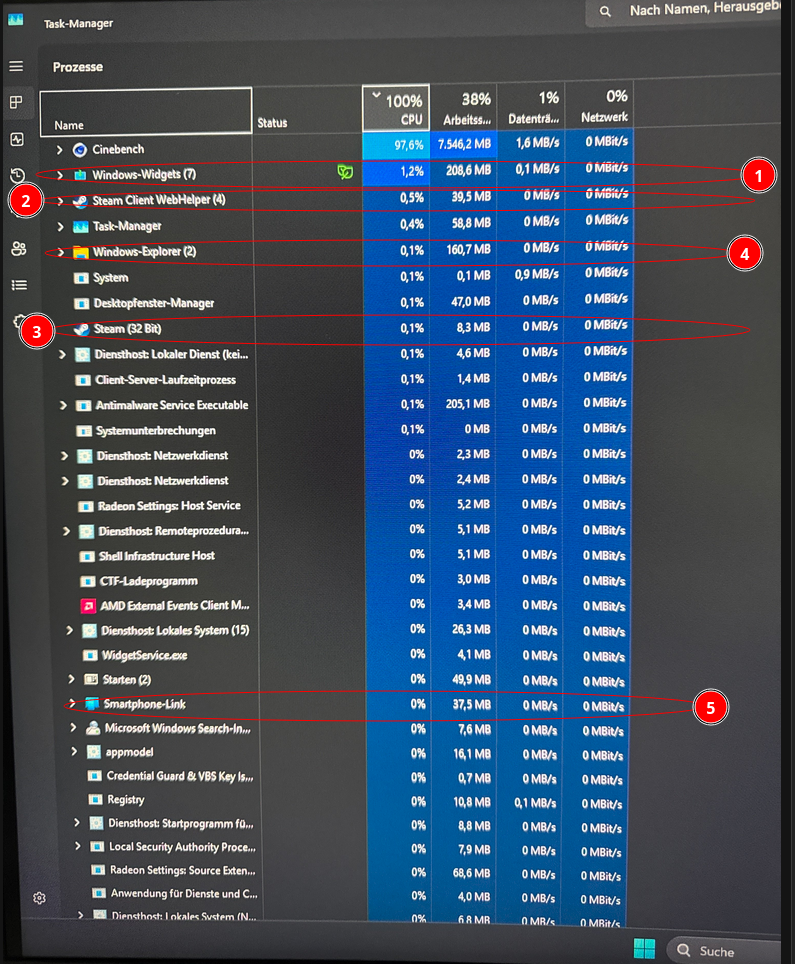Expand Diensthost: Lokales System (15)
795x964 pixels.
(69, 631)
